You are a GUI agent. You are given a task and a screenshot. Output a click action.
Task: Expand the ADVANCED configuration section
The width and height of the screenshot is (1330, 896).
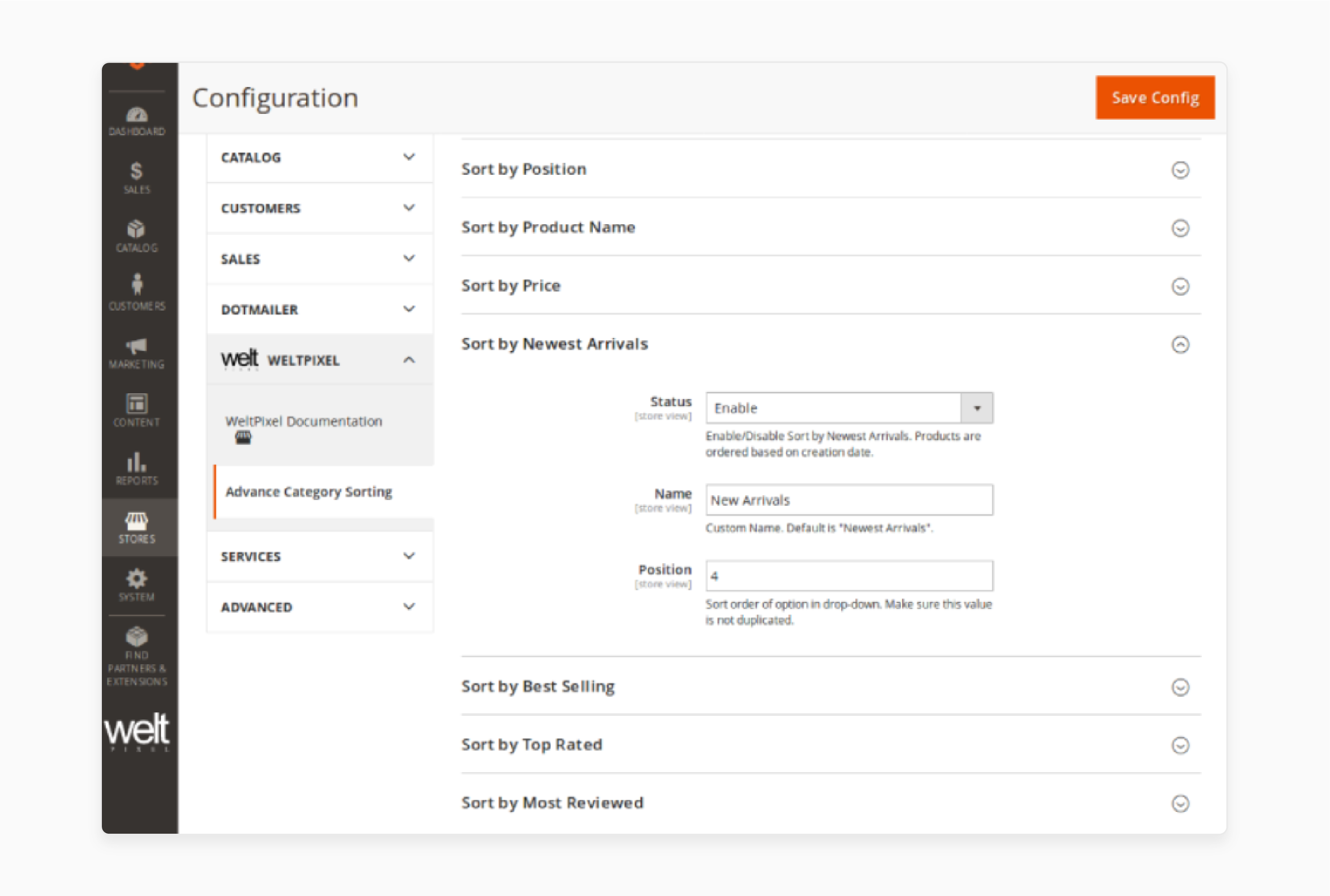[x=320, y=607]
